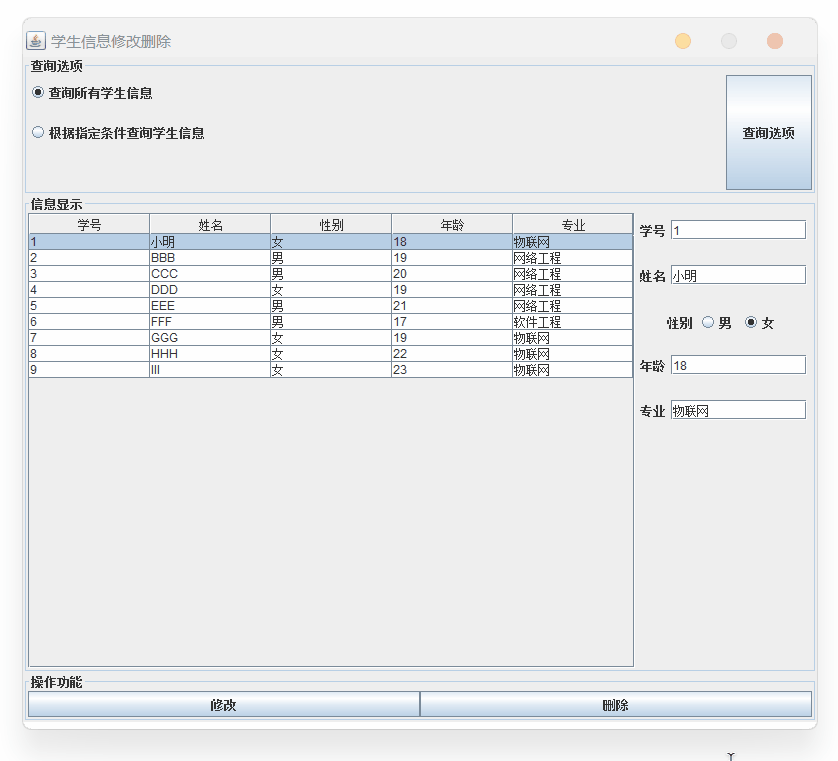This screenshot has height=761, width=838.
Task: Close the window with the red button
Action: coord(774,41)
